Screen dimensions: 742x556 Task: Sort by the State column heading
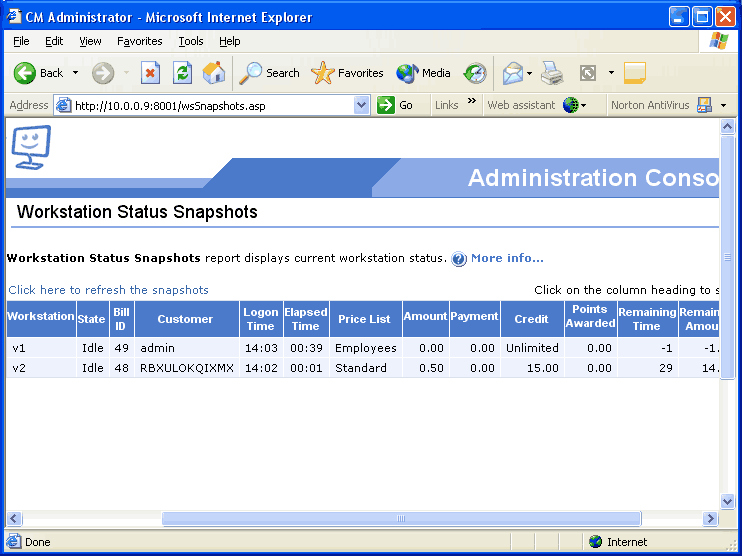click(91, 319)
